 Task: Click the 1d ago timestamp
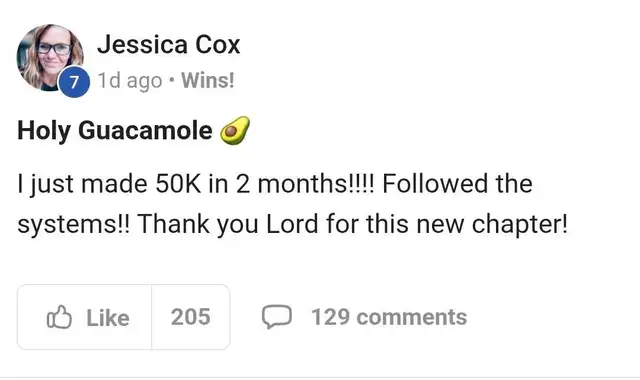(x=130, y=81)
